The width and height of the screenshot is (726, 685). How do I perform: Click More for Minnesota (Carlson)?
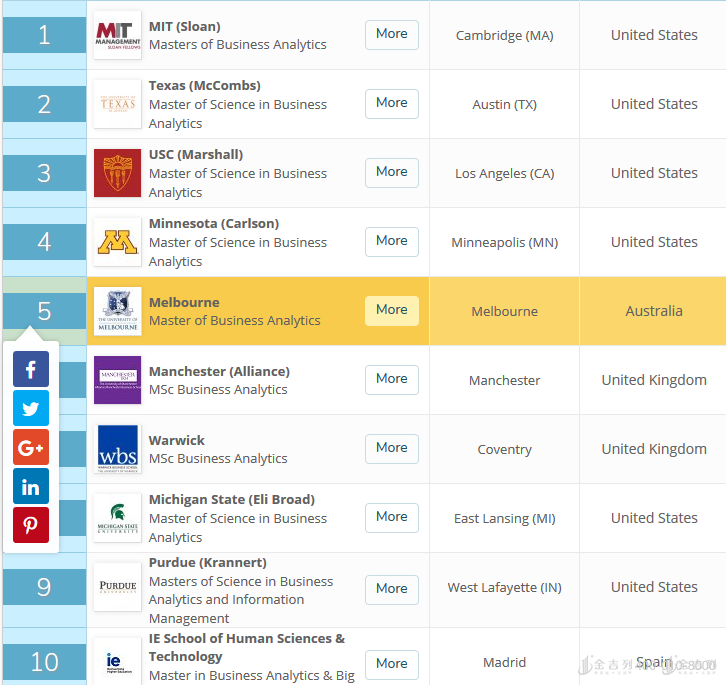[x=392, y=242]
